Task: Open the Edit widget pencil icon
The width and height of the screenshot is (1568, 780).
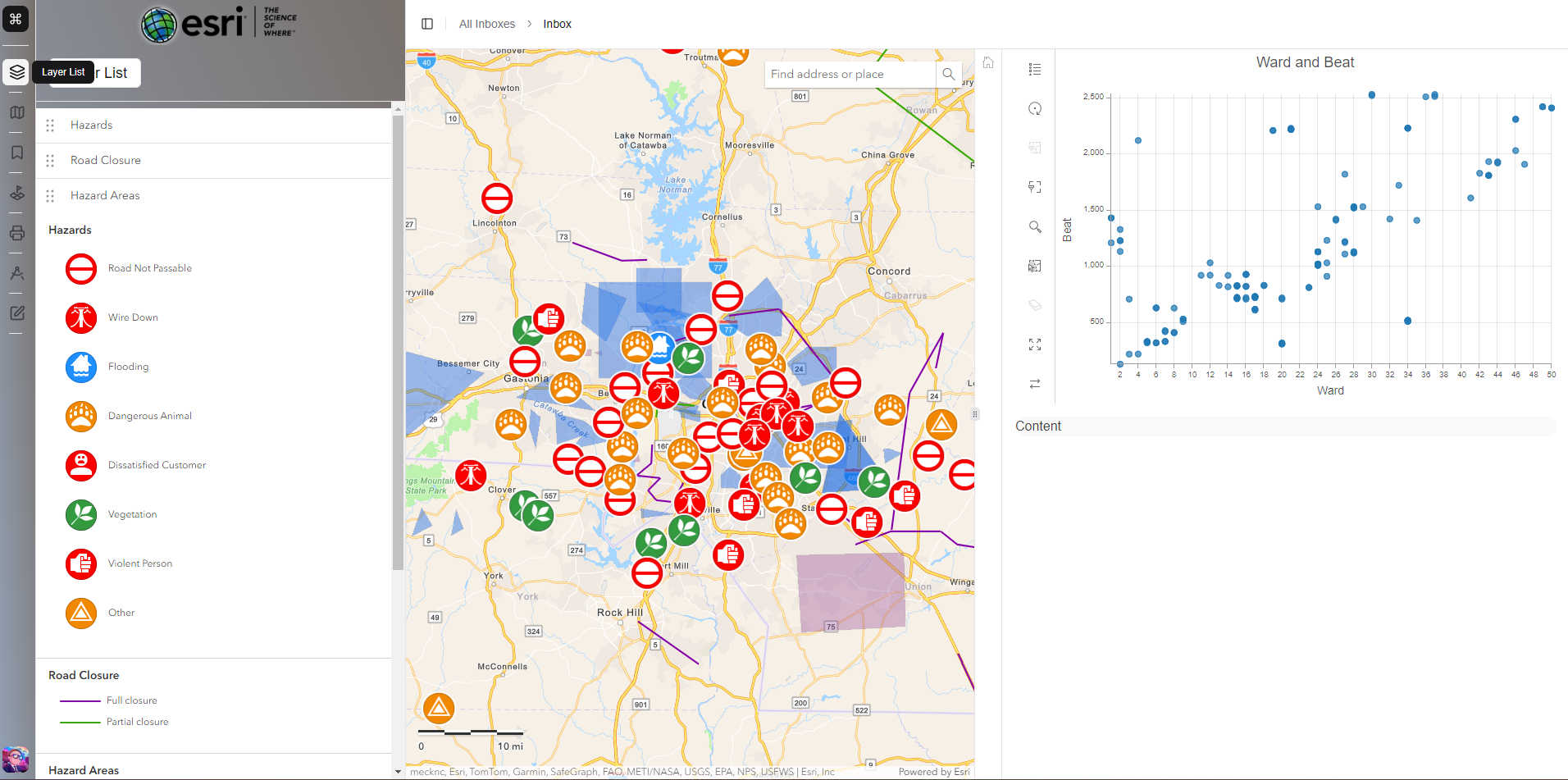Action: (16, 313)
